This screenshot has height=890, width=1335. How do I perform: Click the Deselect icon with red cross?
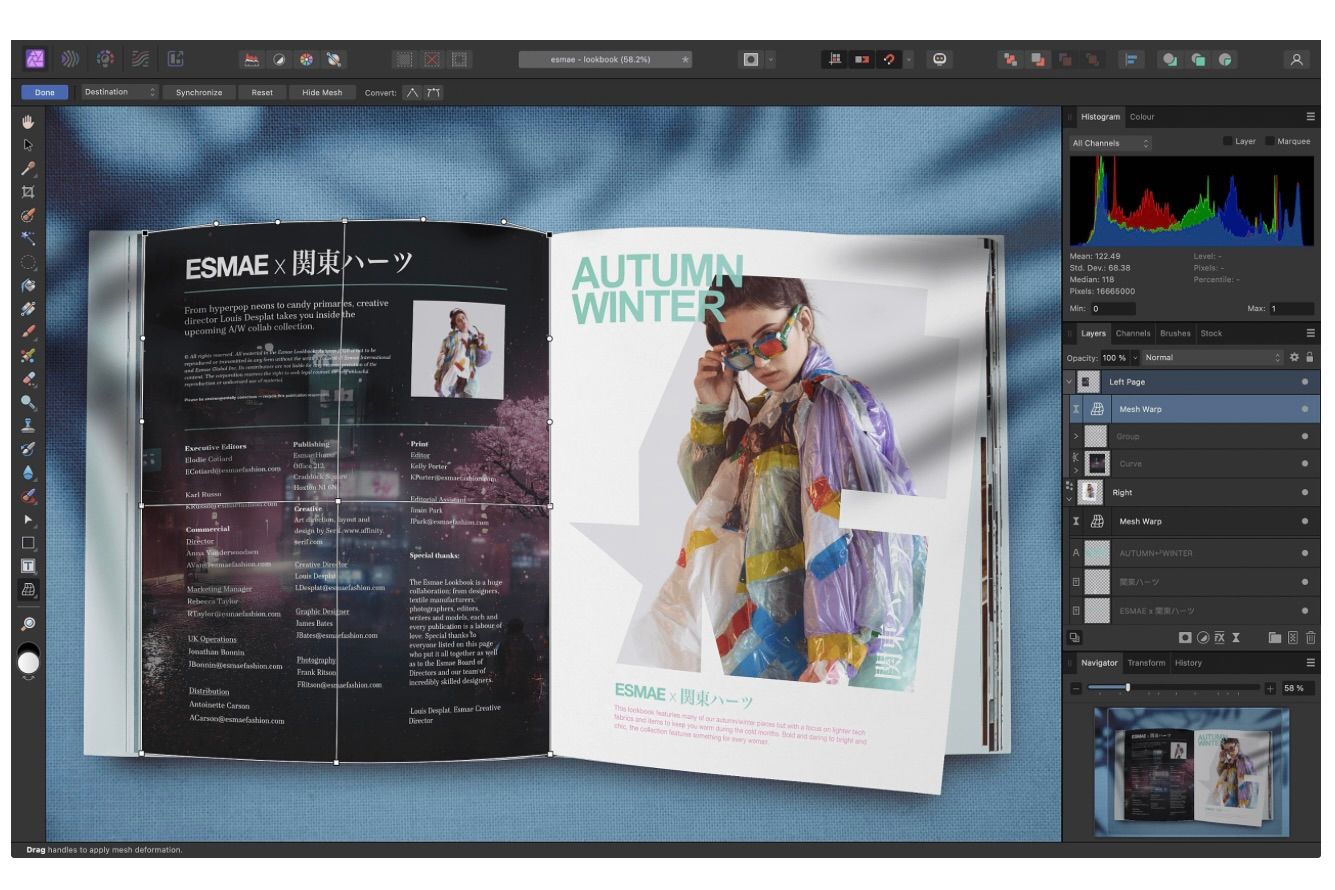[x=432, y=60]
